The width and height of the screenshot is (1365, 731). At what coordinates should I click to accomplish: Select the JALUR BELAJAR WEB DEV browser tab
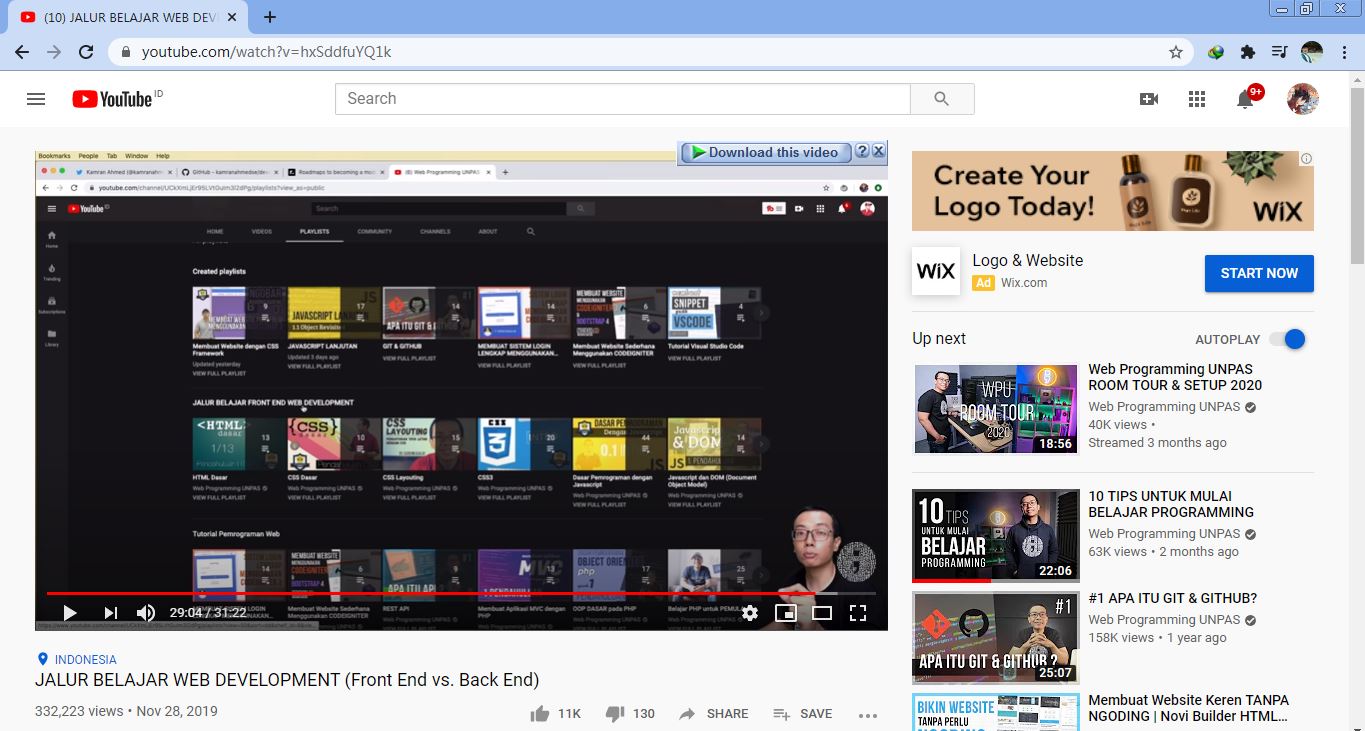coord(128,18)
